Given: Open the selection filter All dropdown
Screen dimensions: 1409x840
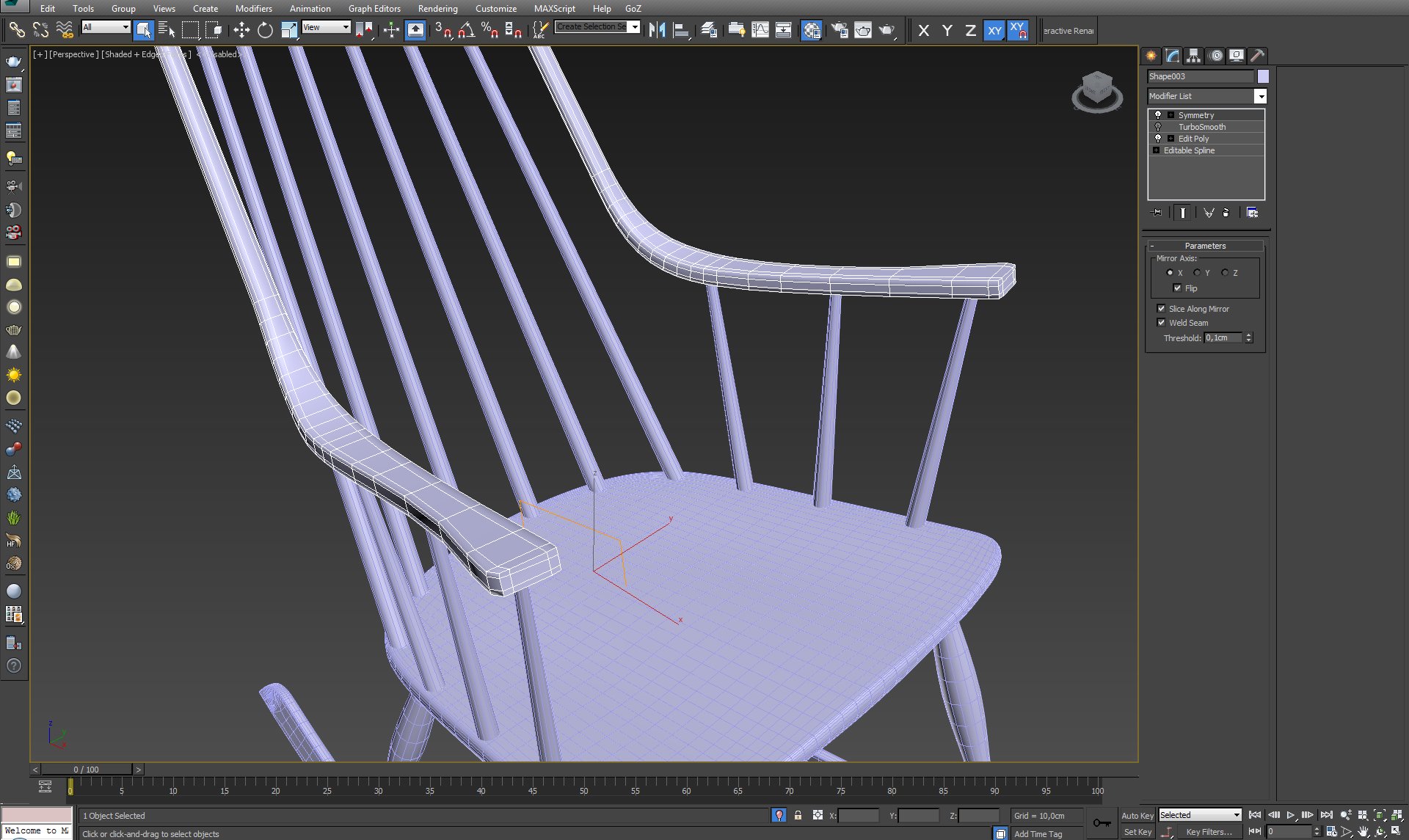Looking at the screenshot, I should coord(106,27).
